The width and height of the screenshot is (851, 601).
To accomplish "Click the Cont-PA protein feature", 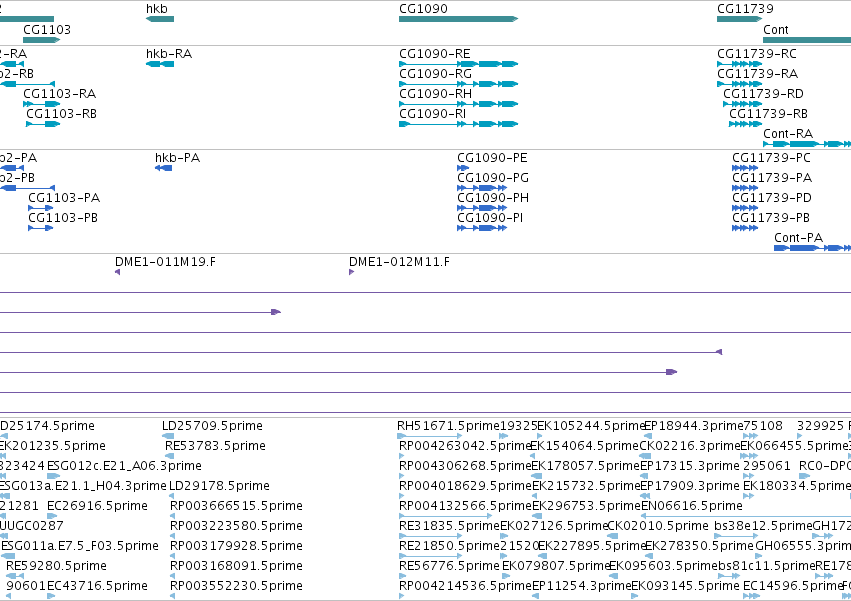I will click(812, 249).
